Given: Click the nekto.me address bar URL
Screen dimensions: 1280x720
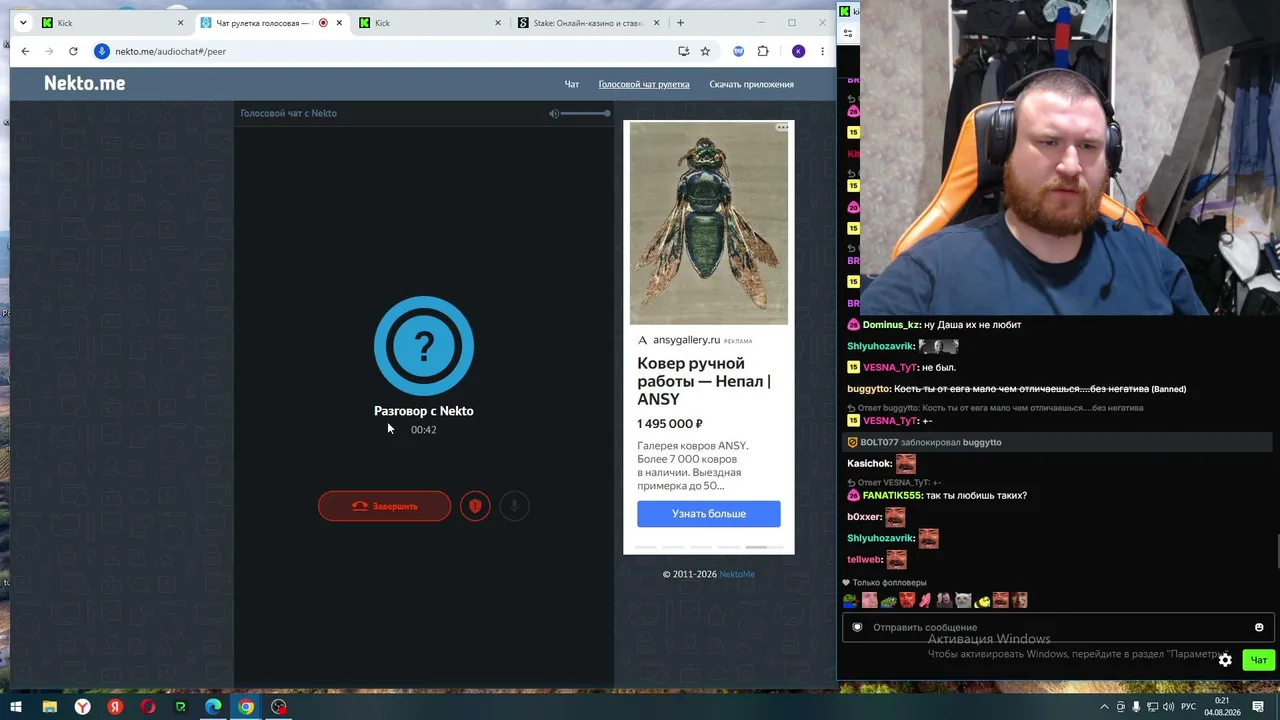Looking at the screenshot, I should [170, 51].
